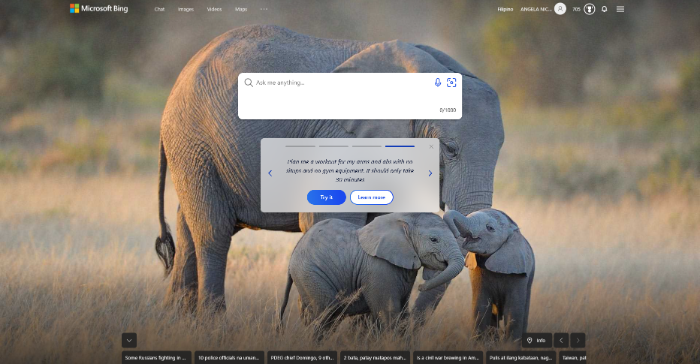The height and width of the screenshot is (364, 700).
Task: Open news 'PDEG chief Domingo, 9 oth...'
Action: tap(302, 358)
